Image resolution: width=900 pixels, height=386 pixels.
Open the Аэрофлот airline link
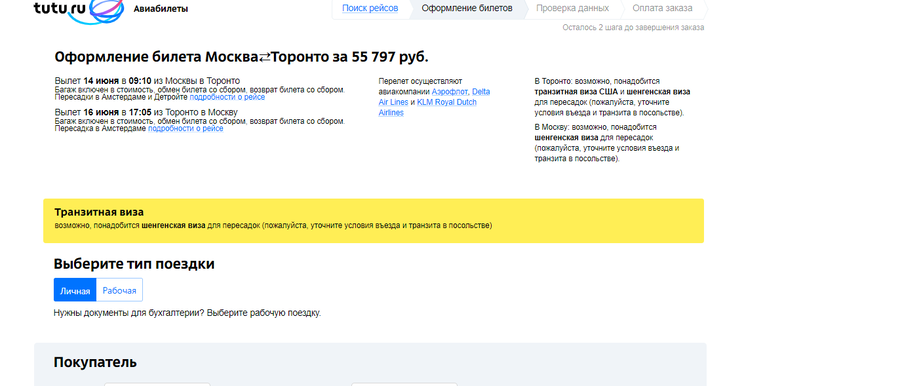click(x=450, y=92)
